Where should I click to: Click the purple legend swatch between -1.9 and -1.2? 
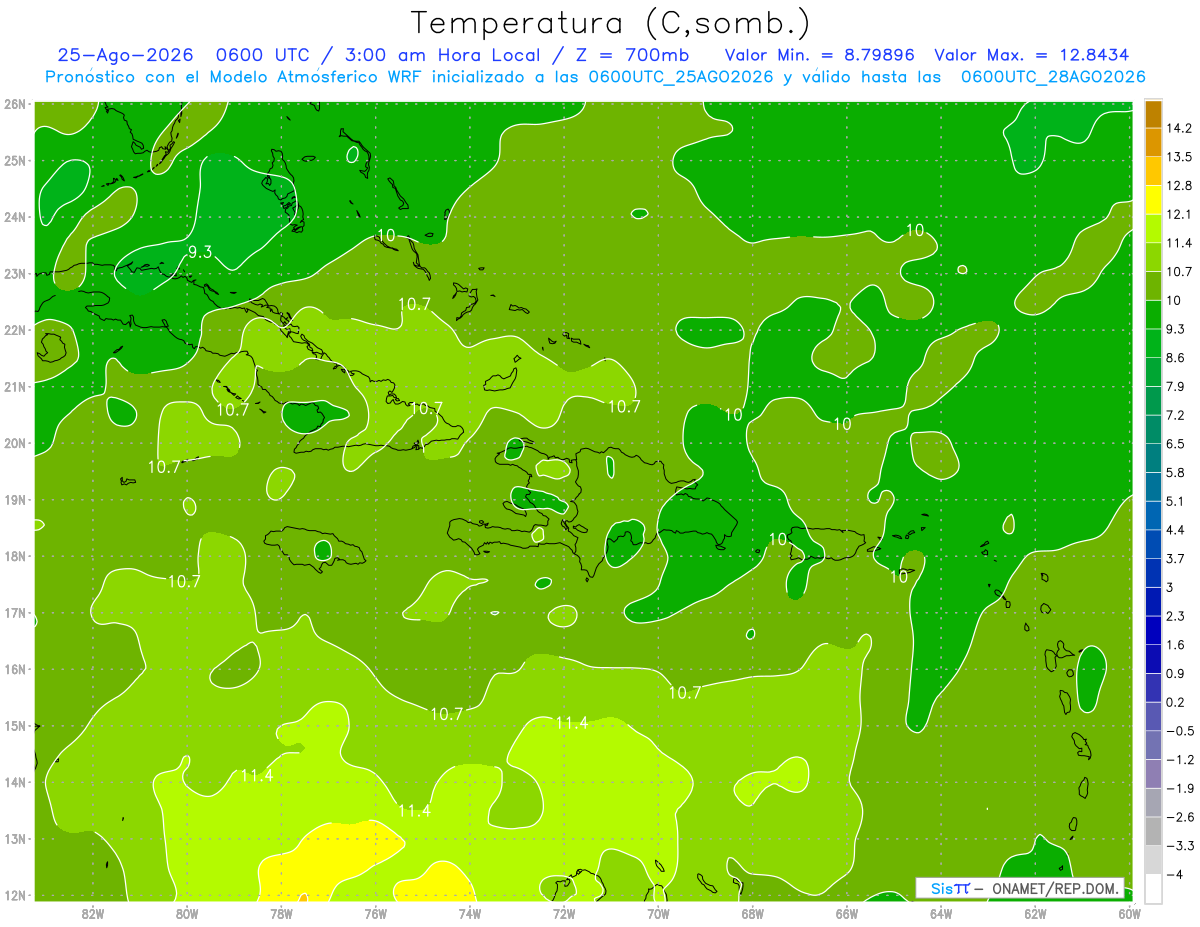click(1153, 773)
